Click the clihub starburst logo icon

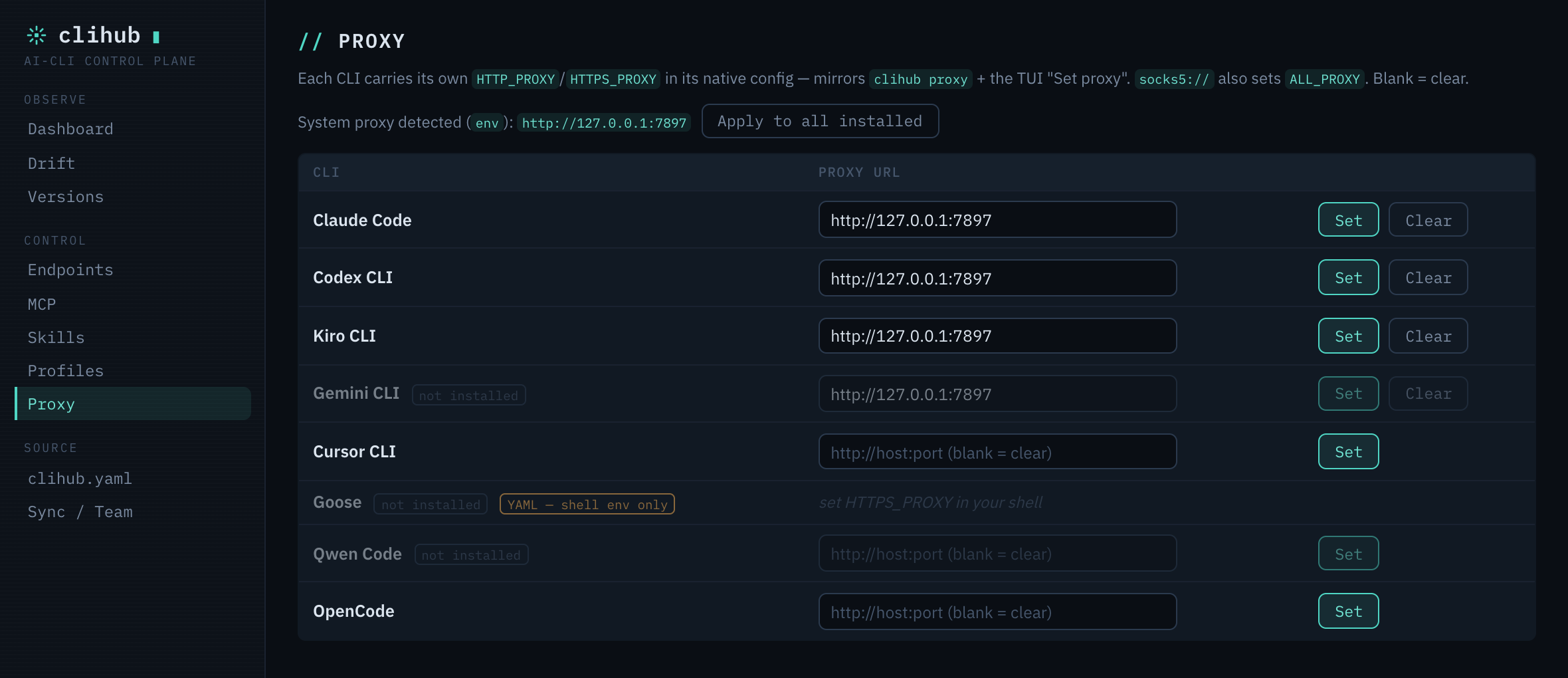[37, 35]
